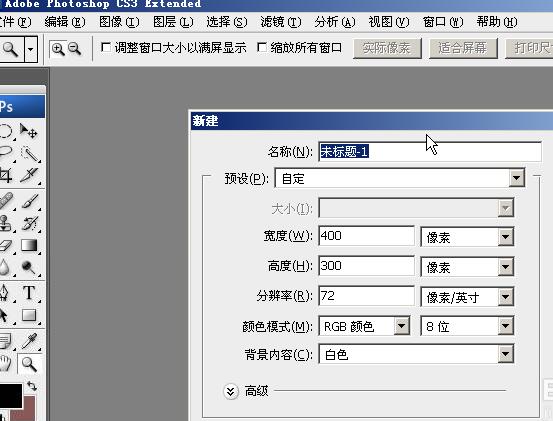
Task: Select the Hand tool
Action: 6,363
